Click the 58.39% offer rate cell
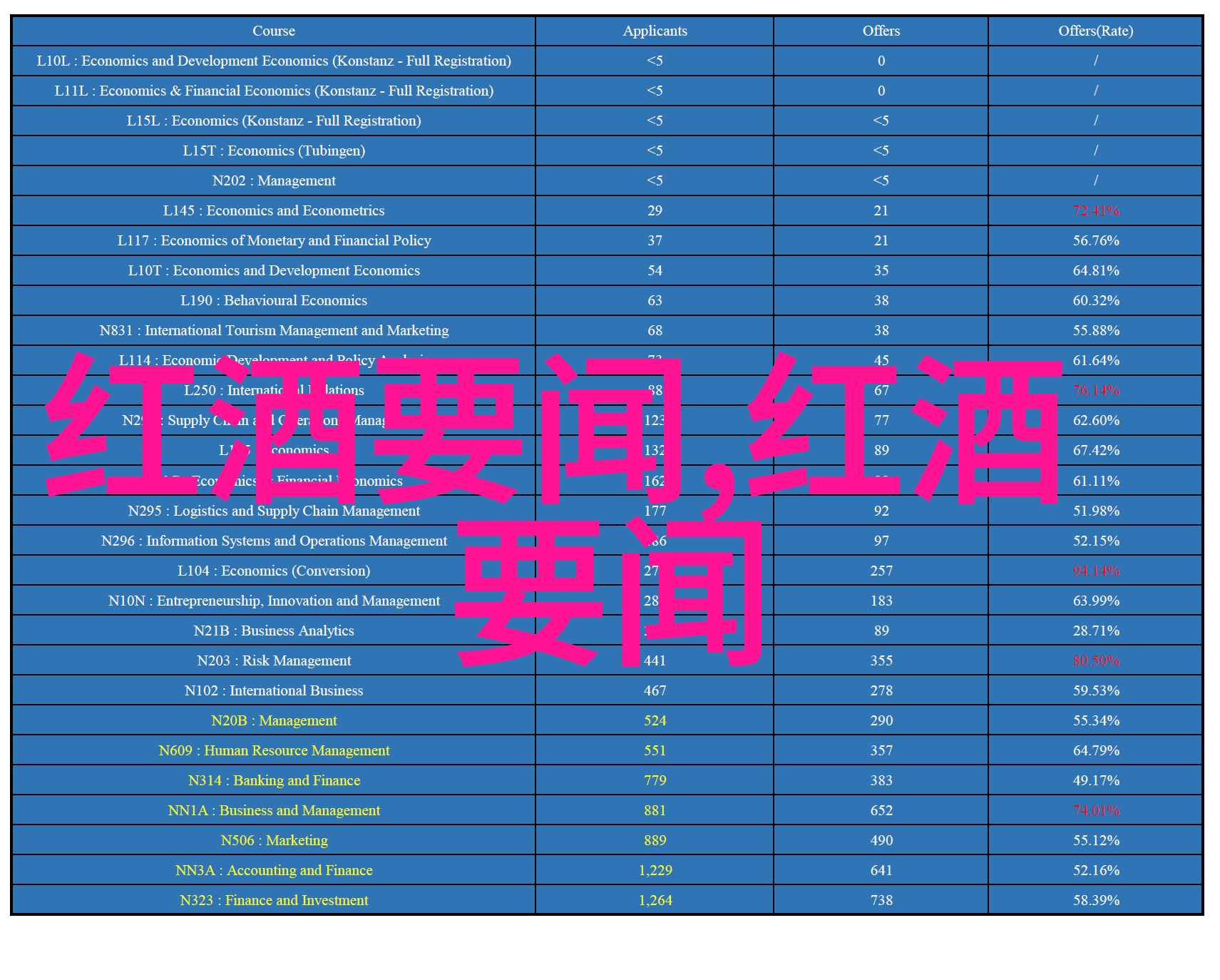 click(x=1095, y=900)
